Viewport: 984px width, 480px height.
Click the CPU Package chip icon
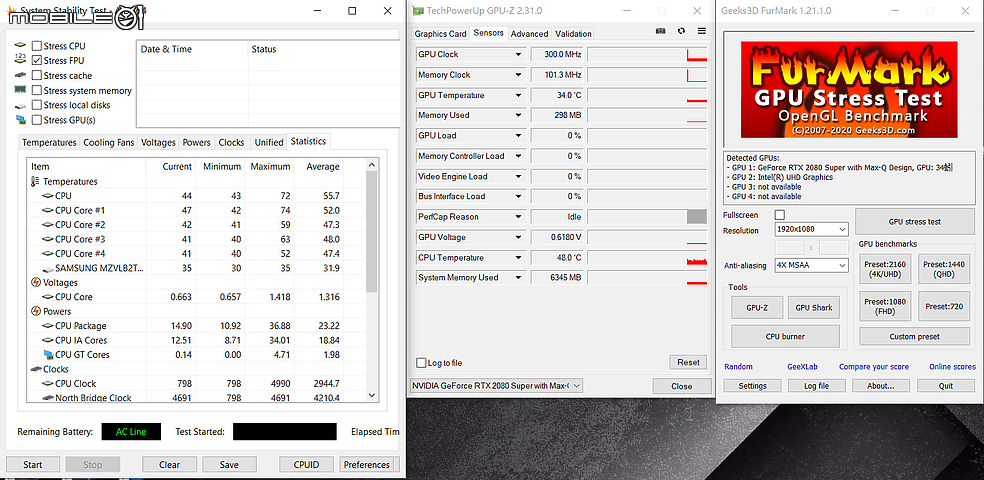pos(47,326)
